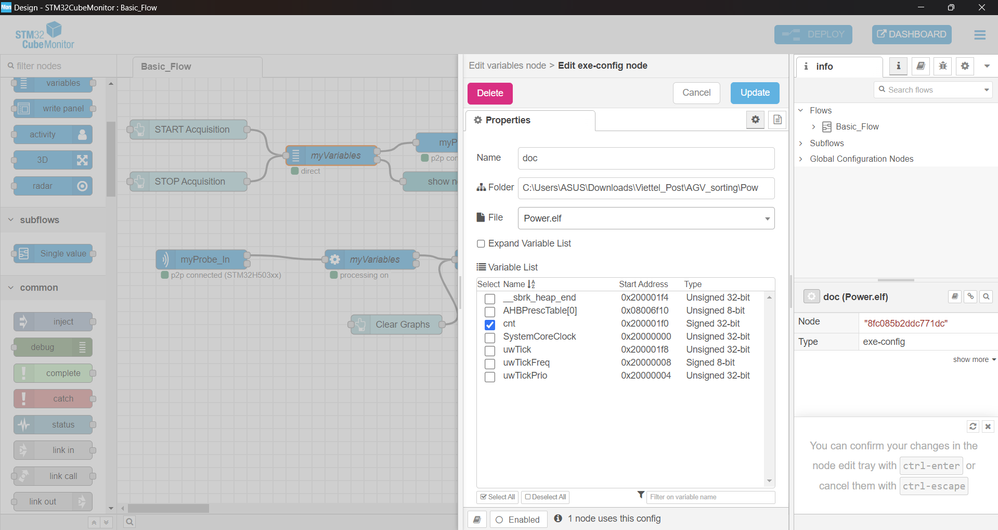
Task: Open the help book sidebar tab
Action: pos(920,66)
